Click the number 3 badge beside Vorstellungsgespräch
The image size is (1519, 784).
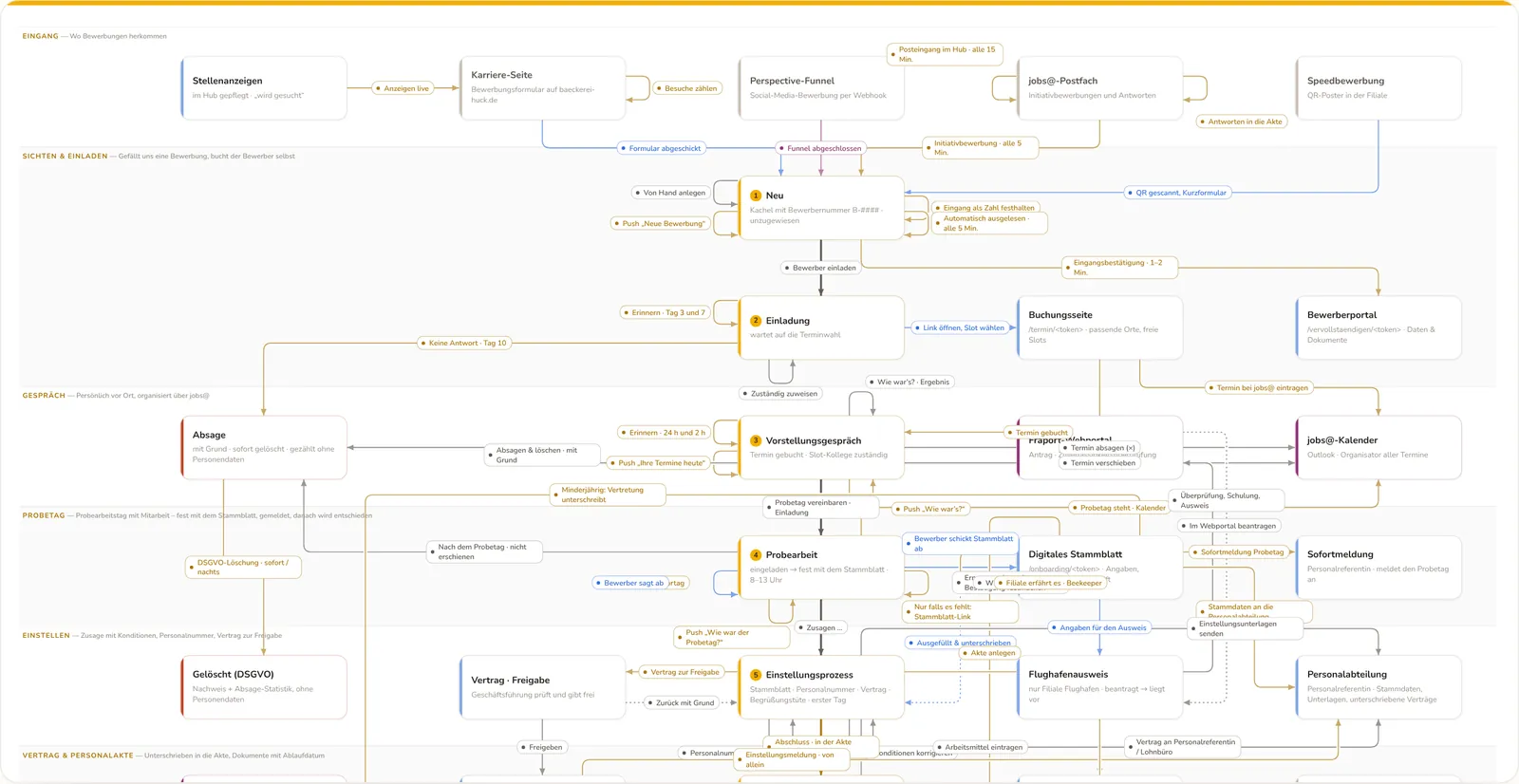tap(756, 440)
